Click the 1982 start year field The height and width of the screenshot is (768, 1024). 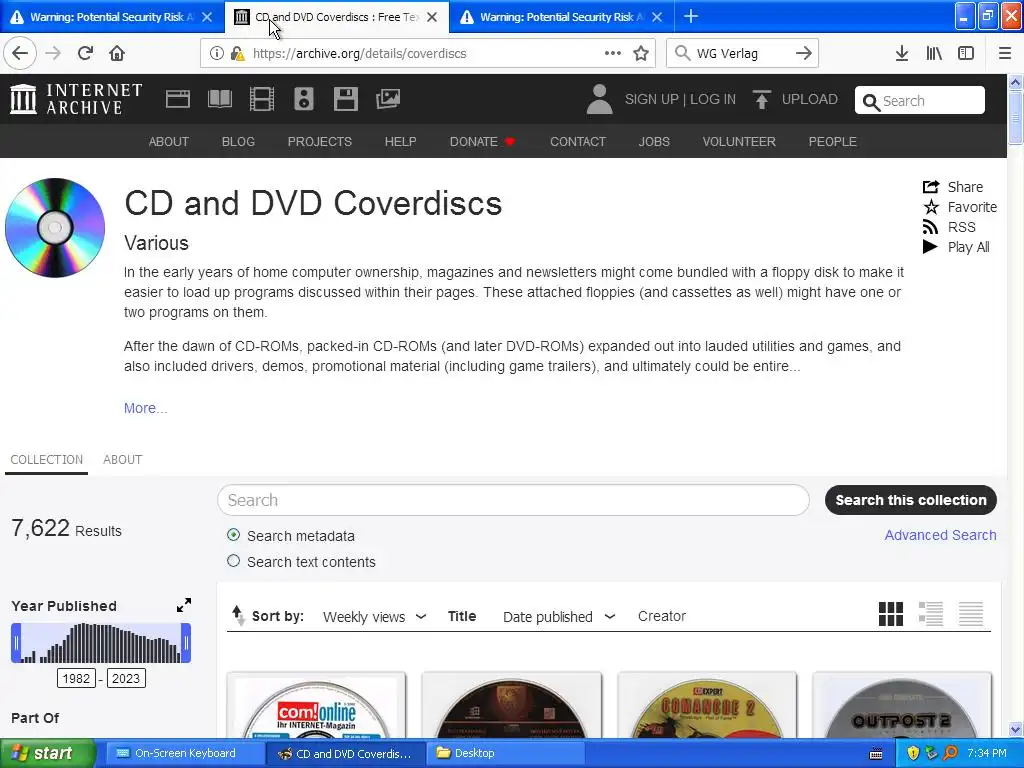[76, 679]
